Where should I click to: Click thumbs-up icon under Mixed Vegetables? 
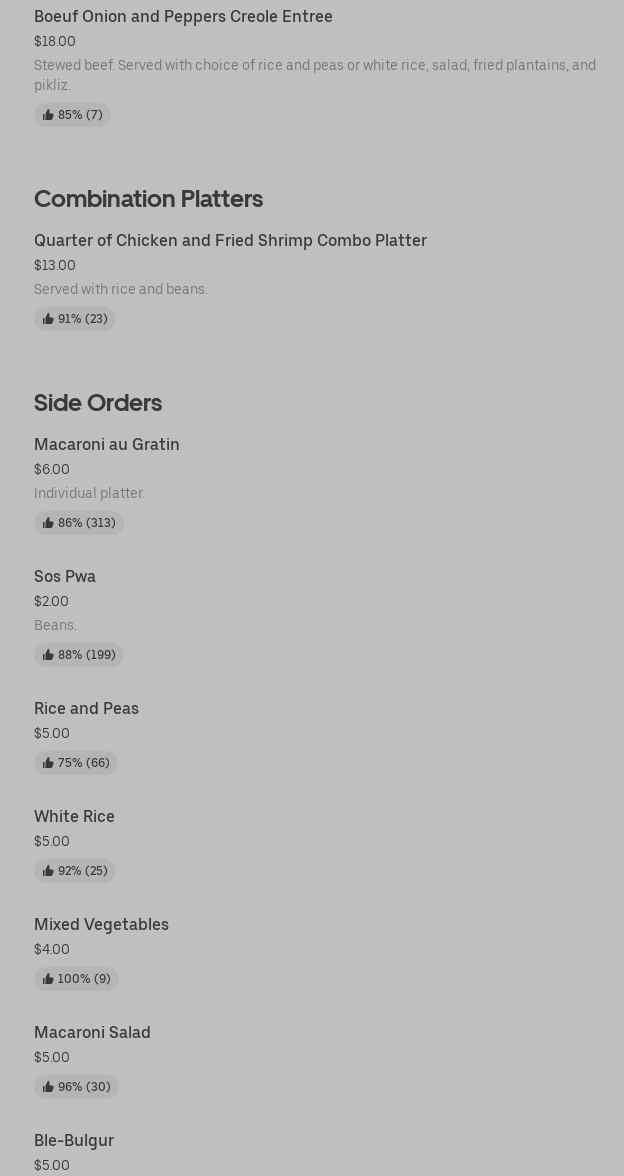click(48, 979)
